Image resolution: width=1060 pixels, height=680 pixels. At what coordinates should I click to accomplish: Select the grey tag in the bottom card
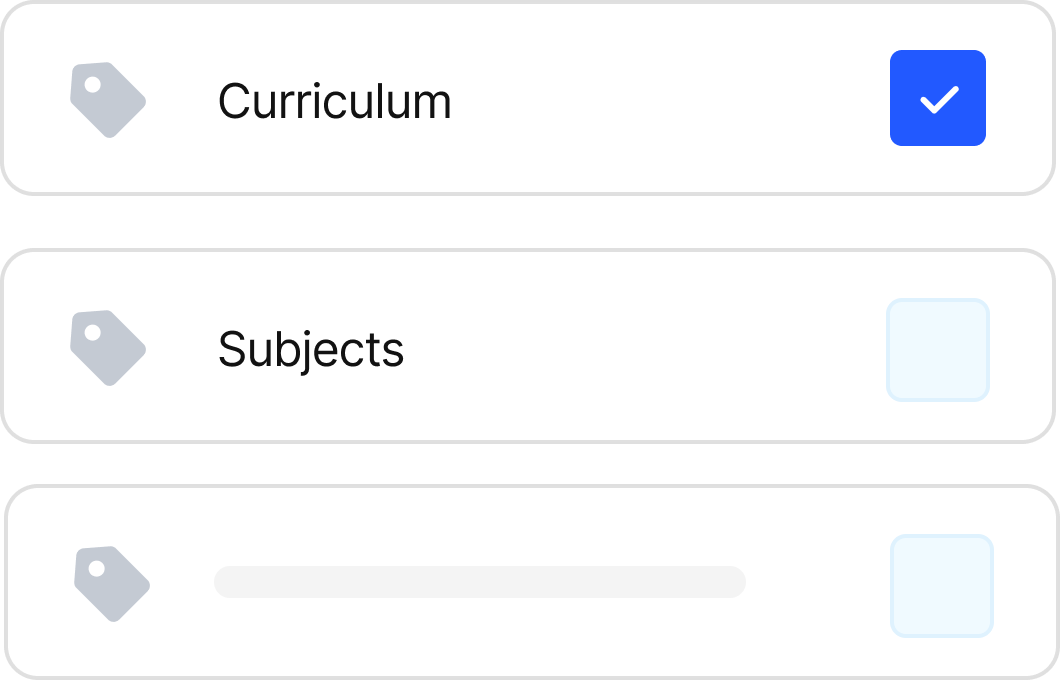click(x=112, y=583)
